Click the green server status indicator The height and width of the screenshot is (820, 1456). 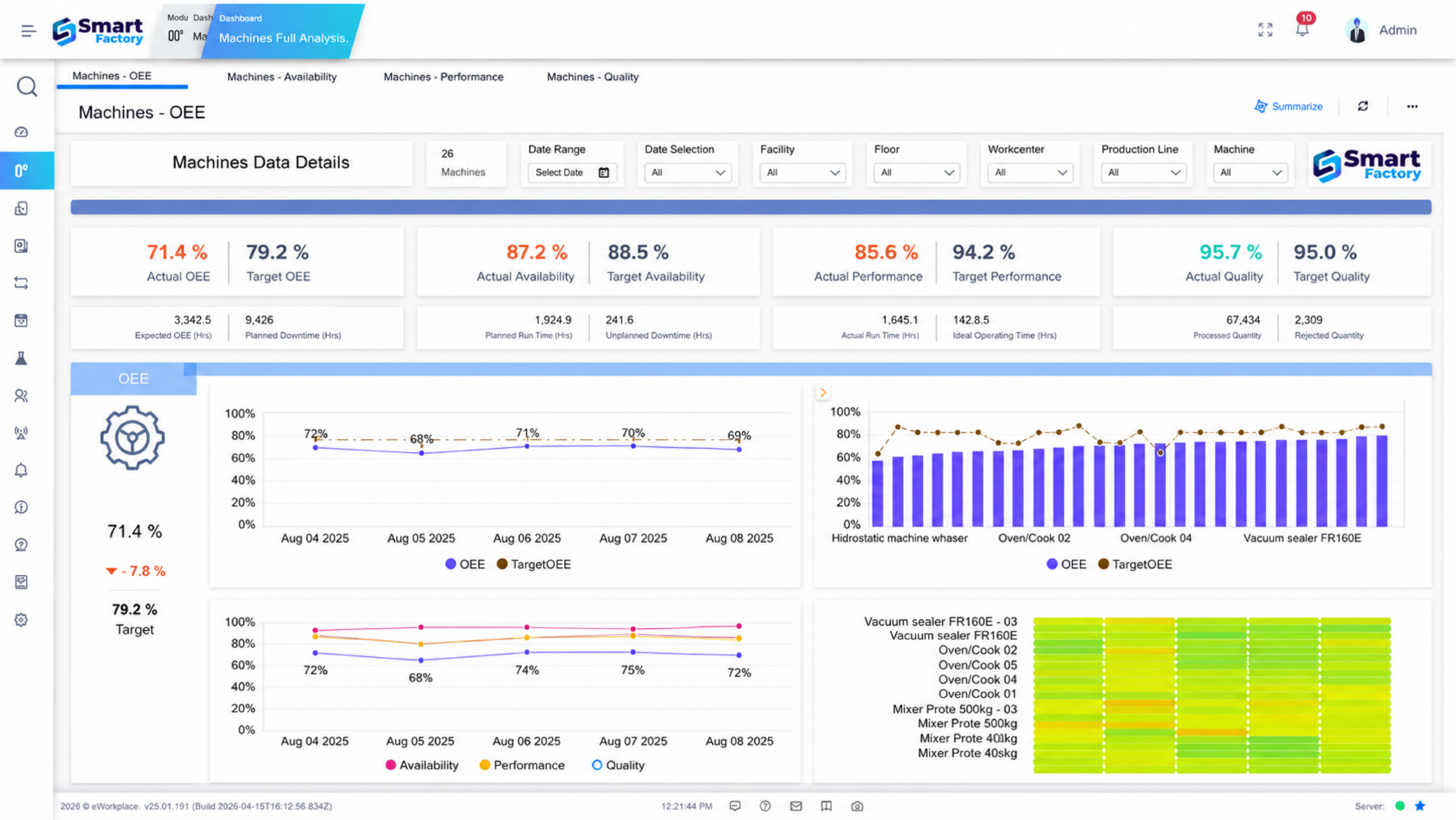pyautogui.click(x=1400, y=806)
